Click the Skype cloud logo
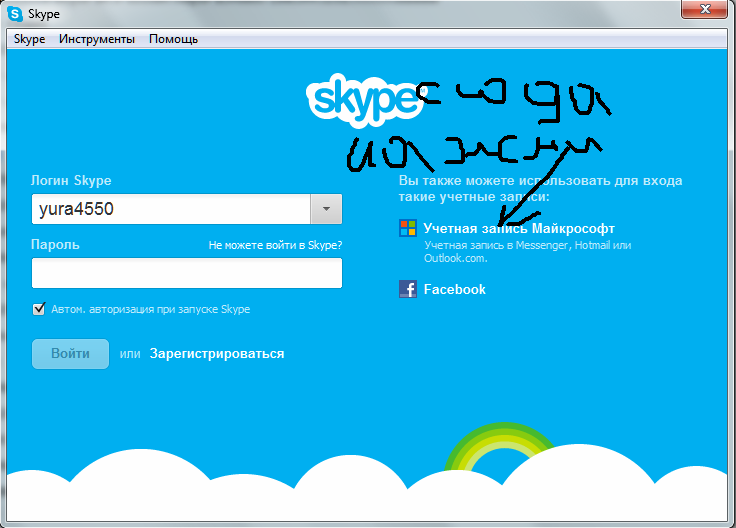This screenshot has height=528, width=736. [365, 100]
